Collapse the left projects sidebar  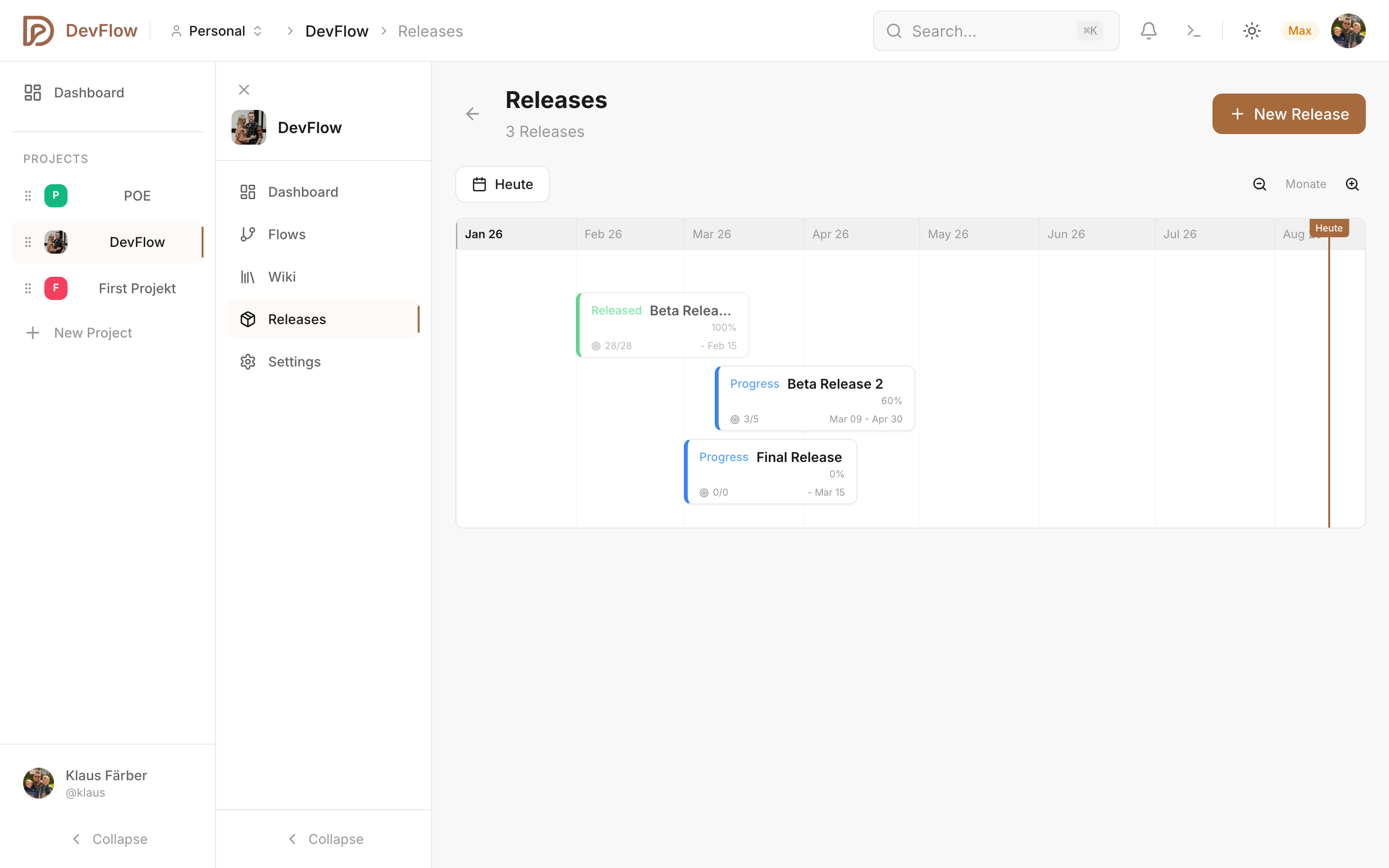(109, 839)
